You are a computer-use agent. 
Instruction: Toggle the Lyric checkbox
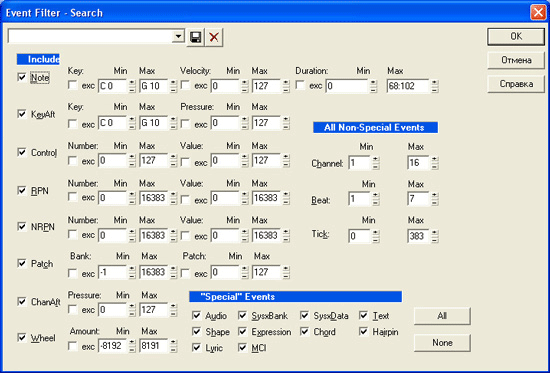(x=196, y=347)
